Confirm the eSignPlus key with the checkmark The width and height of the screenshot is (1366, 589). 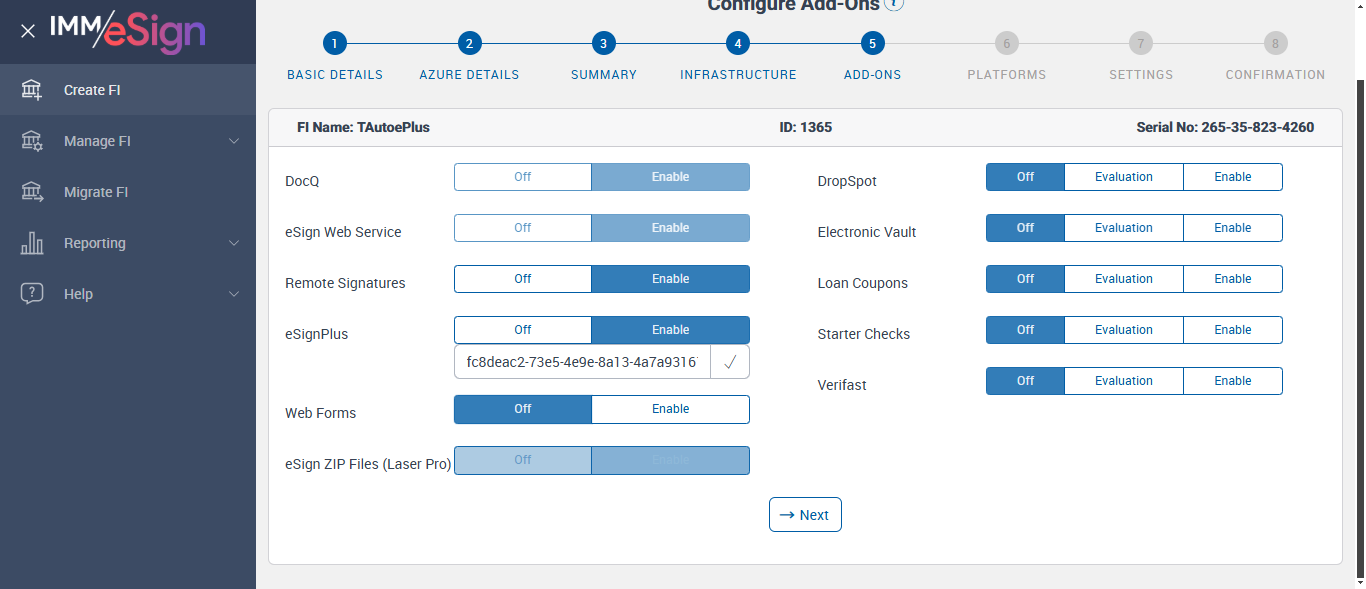click(730, 362)
